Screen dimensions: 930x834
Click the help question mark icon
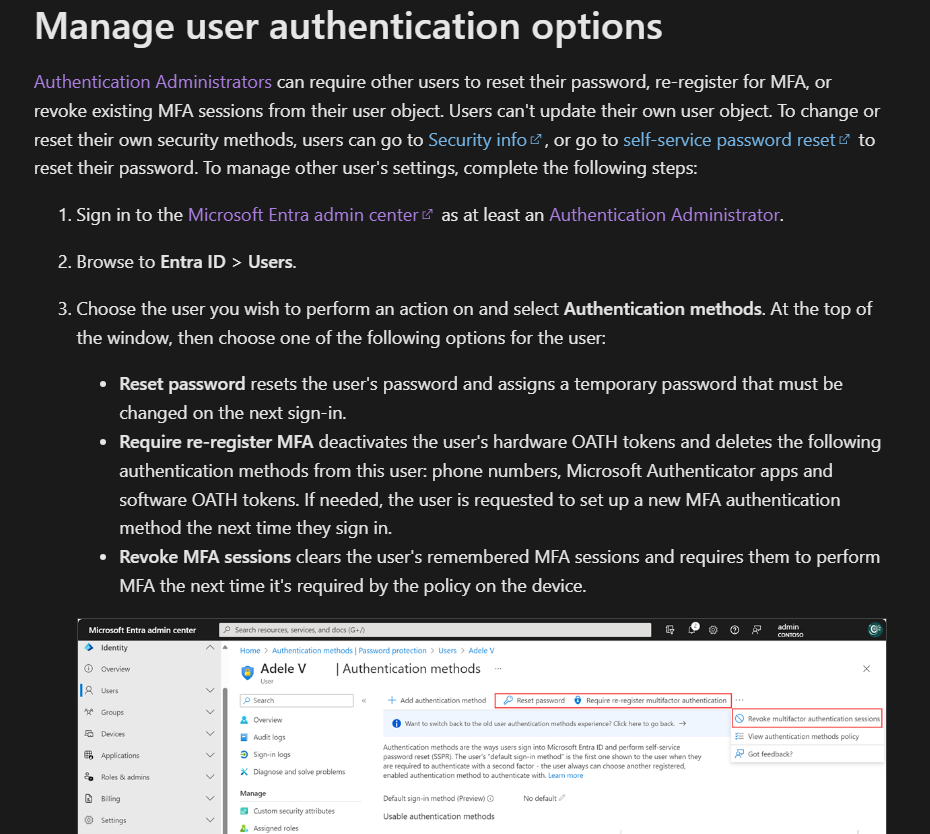tap(734, 629)
